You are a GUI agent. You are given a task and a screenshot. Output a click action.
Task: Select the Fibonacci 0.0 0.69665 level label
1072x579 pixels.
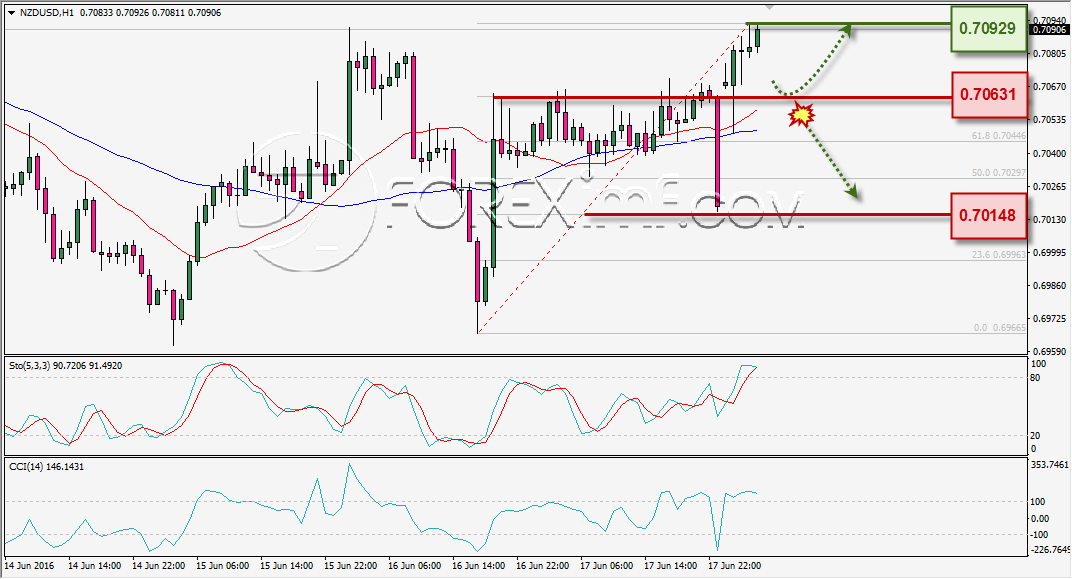tap(1000, 327)
